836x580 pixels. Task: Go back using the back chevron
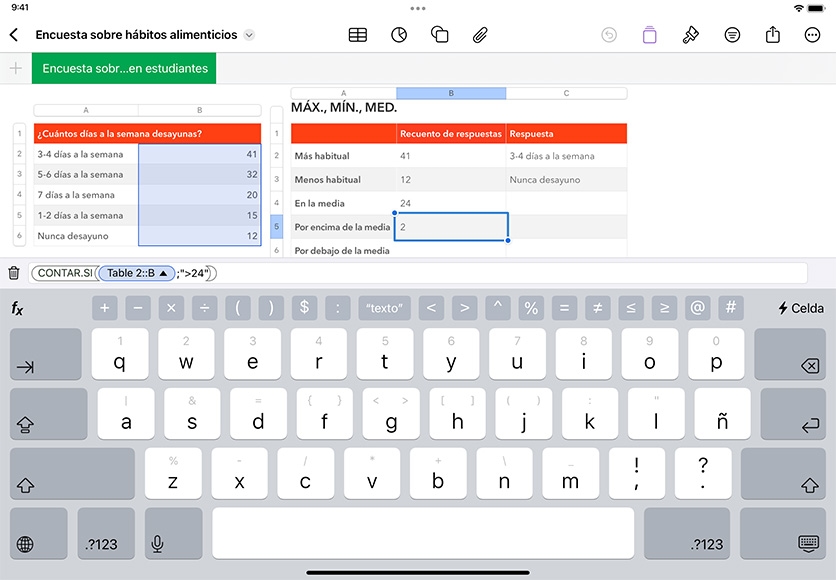click(14, 35)
